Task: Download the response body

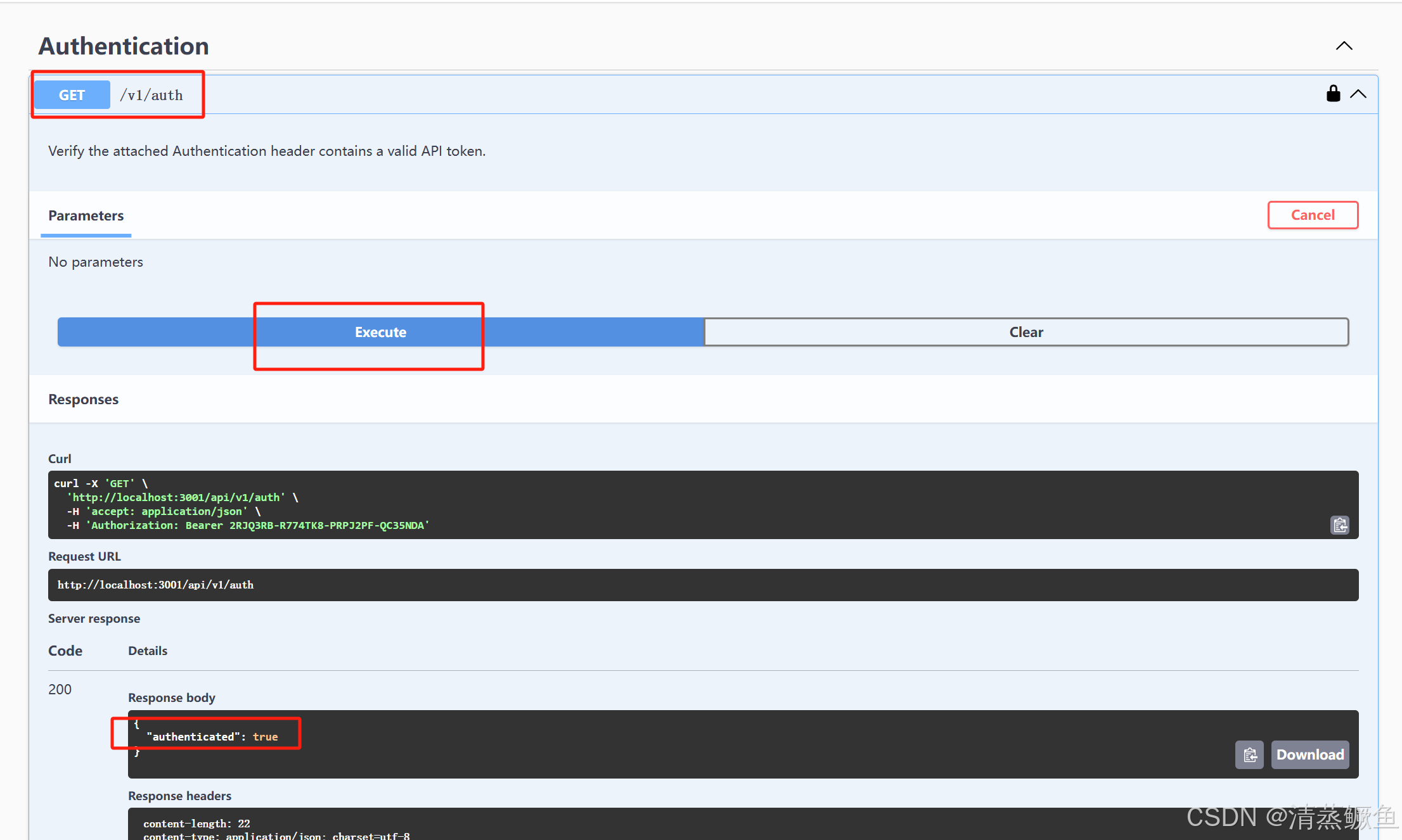Action: click(x=1309, y=754)
